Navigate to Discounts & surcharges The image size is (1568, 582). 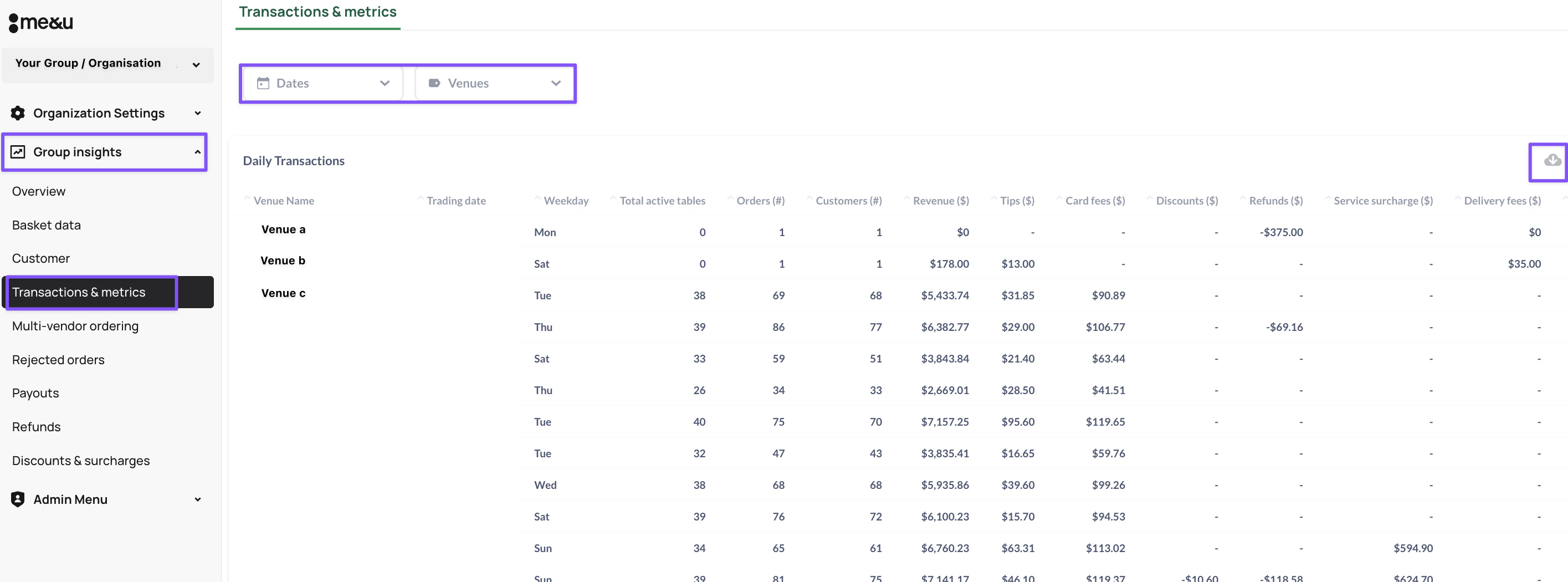coord(81,461)
